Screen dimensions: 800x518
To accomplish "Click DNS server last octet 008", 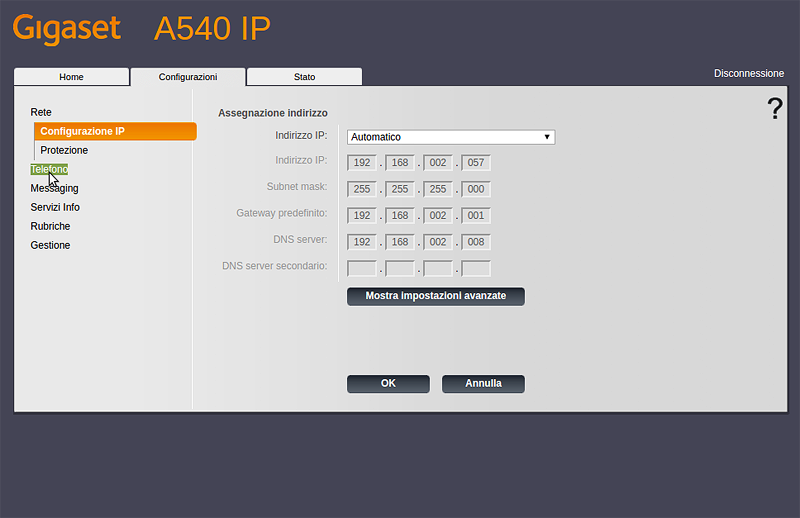I will point(476,242).
